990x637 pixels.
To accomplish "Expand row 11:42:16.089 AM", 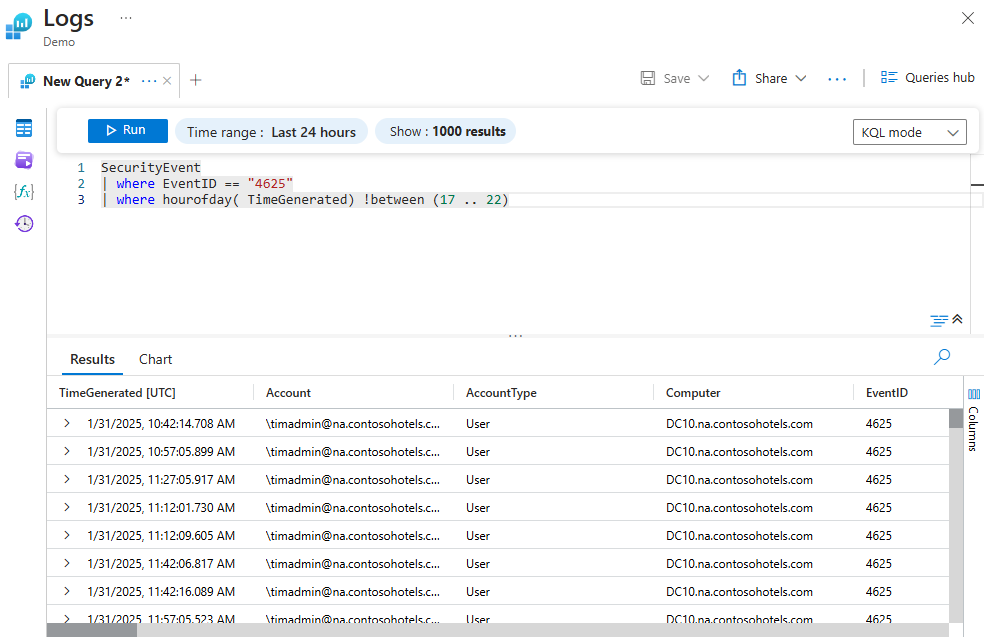I will 67,591.
